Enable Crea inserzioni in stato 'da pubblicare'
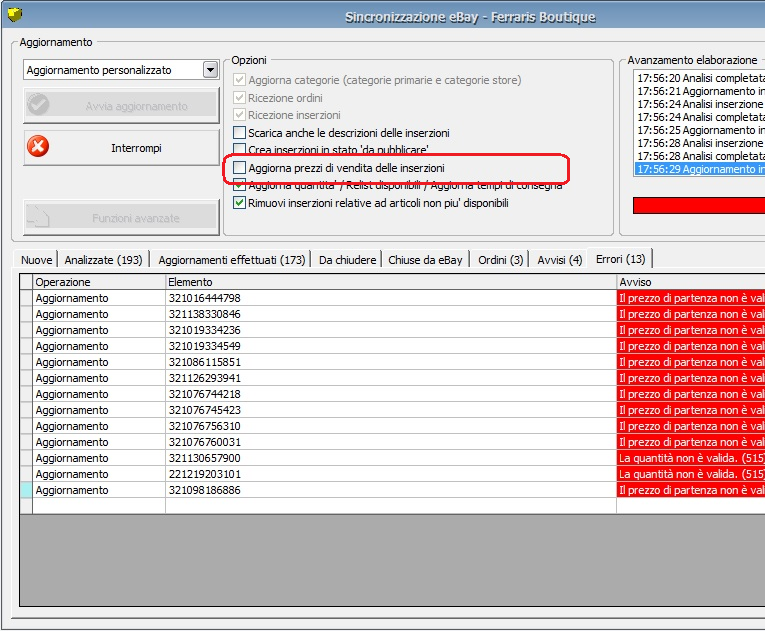 pos(239,148)
